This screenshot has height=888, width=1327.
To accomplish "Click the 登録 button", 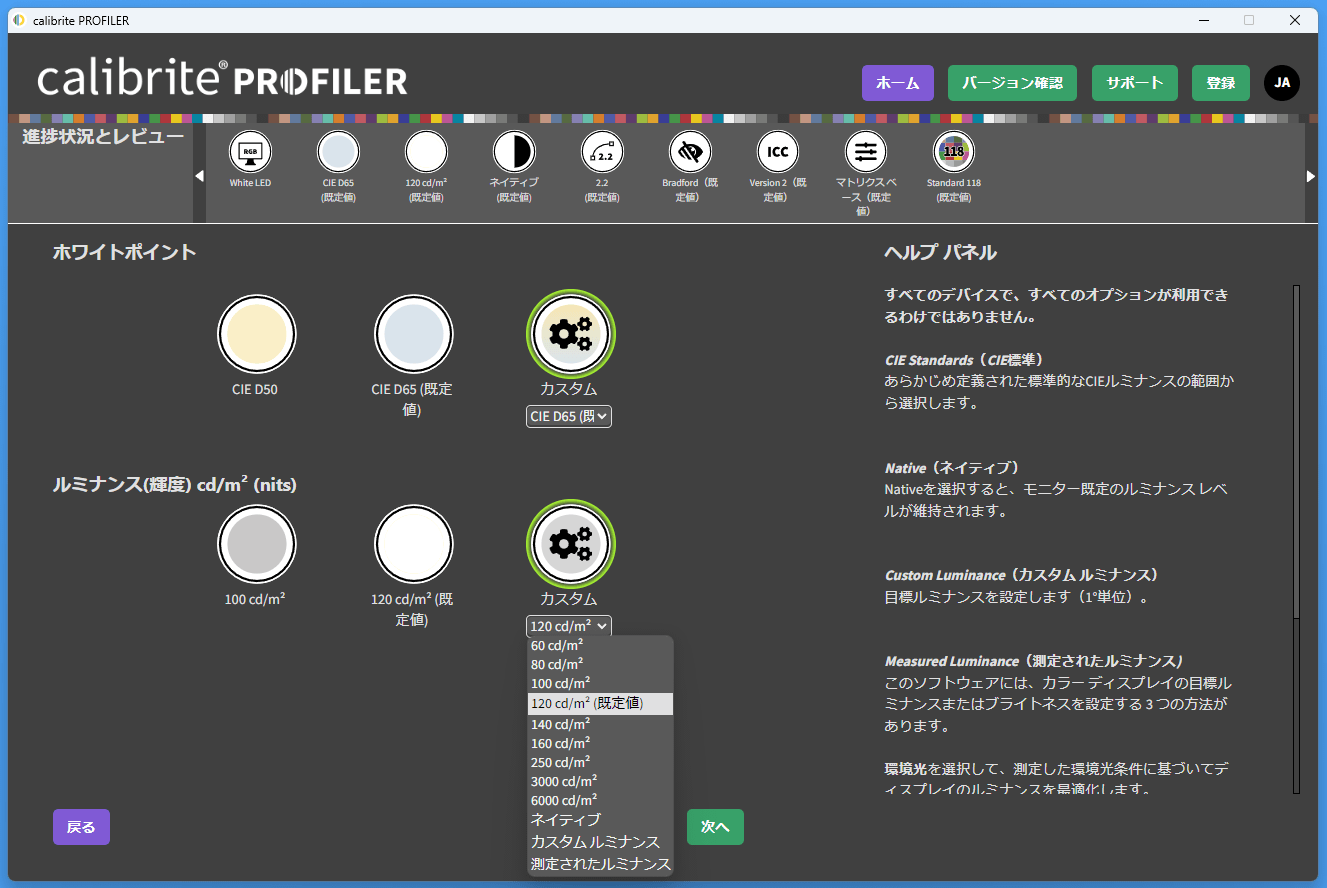I will coord(1221,83).
